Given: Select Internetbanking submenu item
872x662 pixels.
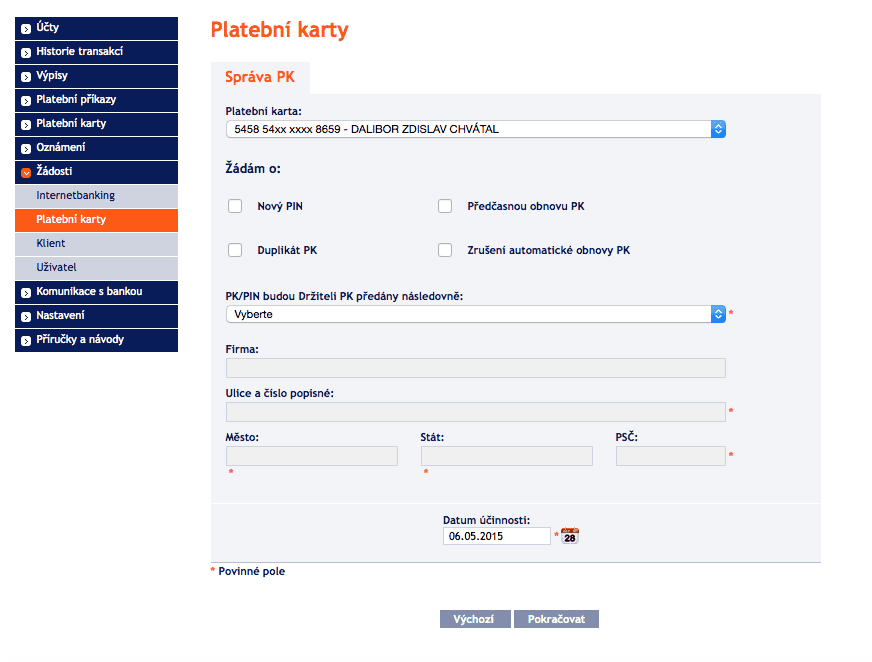Looking at the screenshot, I should pos(96,196).
